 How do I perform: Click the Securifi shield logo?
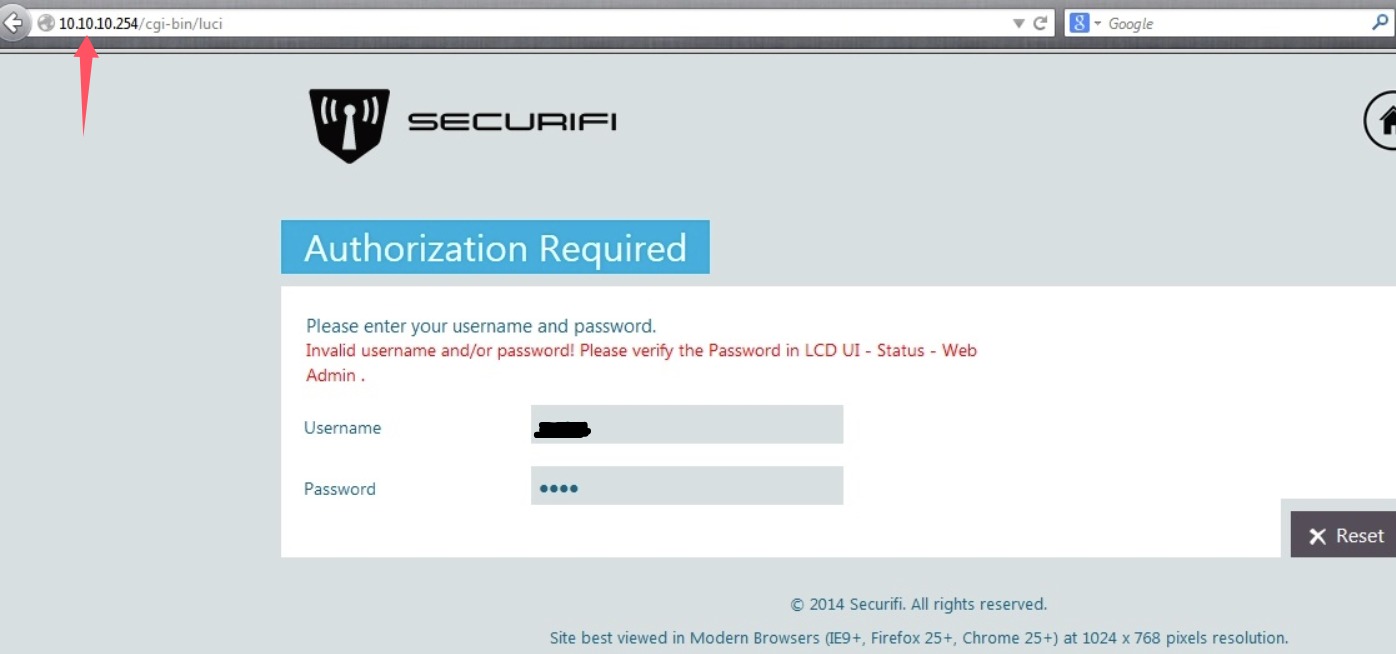click(x=348, y=125)
